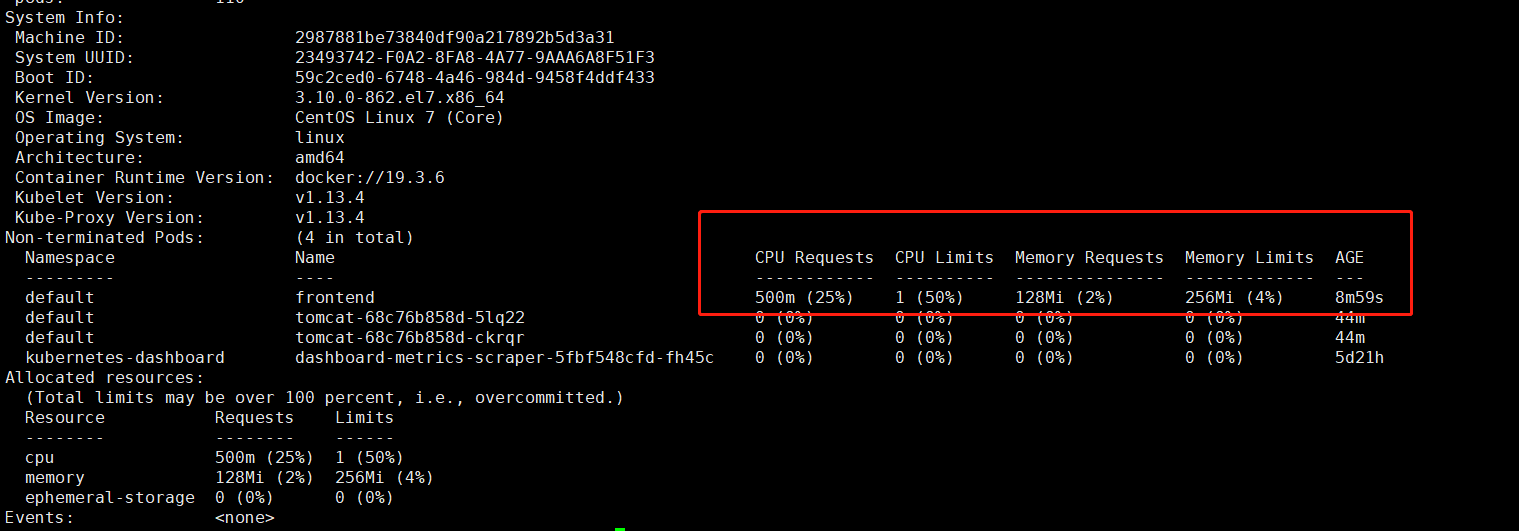Click the tomcat-68c76b858d-ckrqr pod name

(410, 337)
